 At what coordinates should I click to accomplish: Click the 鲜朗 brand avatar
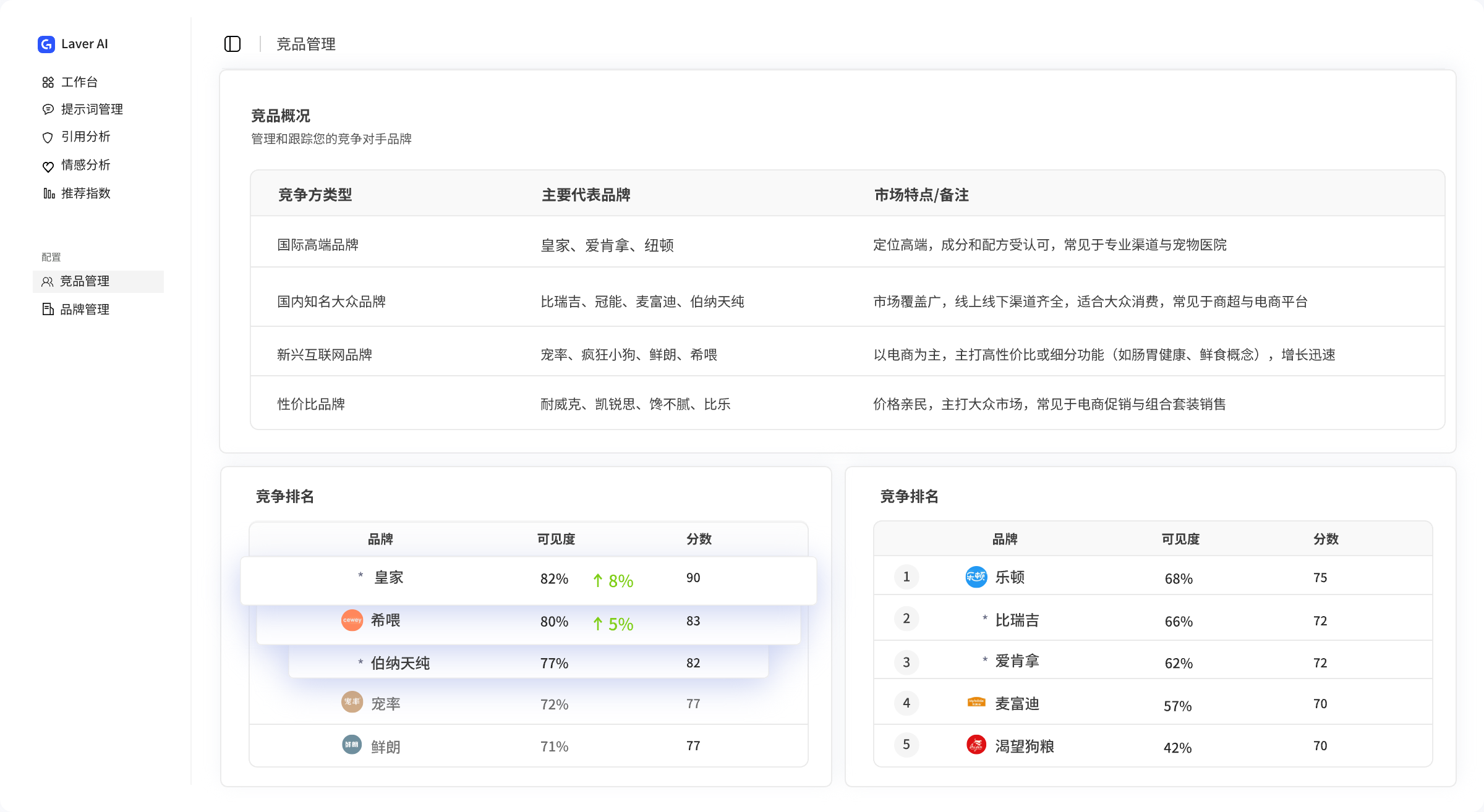point(352,745)
